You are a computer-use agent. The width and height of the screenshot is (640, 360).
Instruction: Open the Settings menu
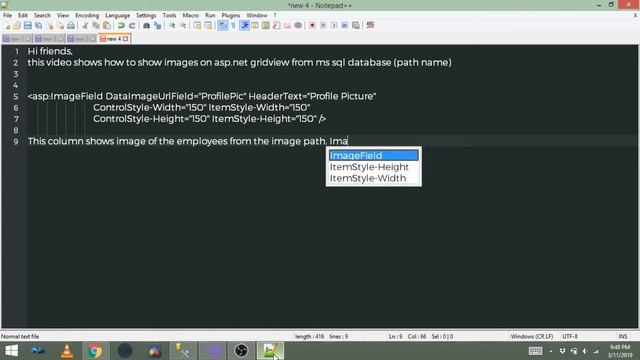146,16
